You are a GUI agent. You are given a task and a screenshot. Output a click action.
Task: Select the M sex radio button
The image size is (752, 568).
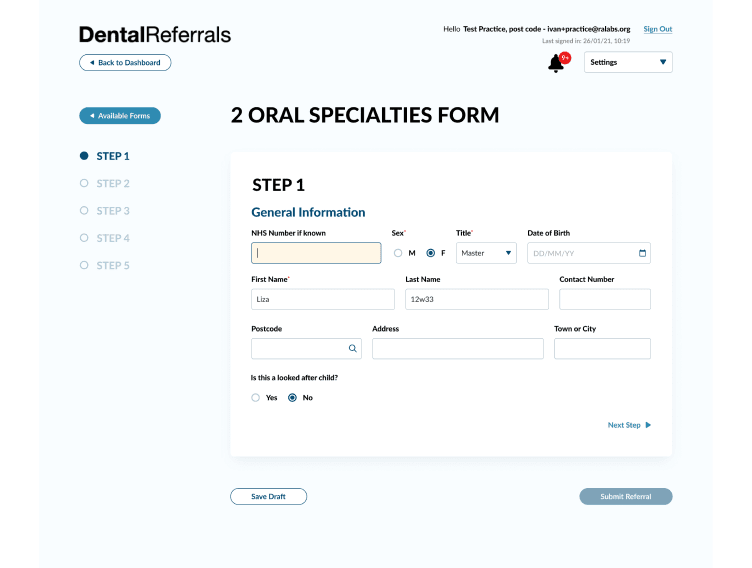click(x=398, y=253)
